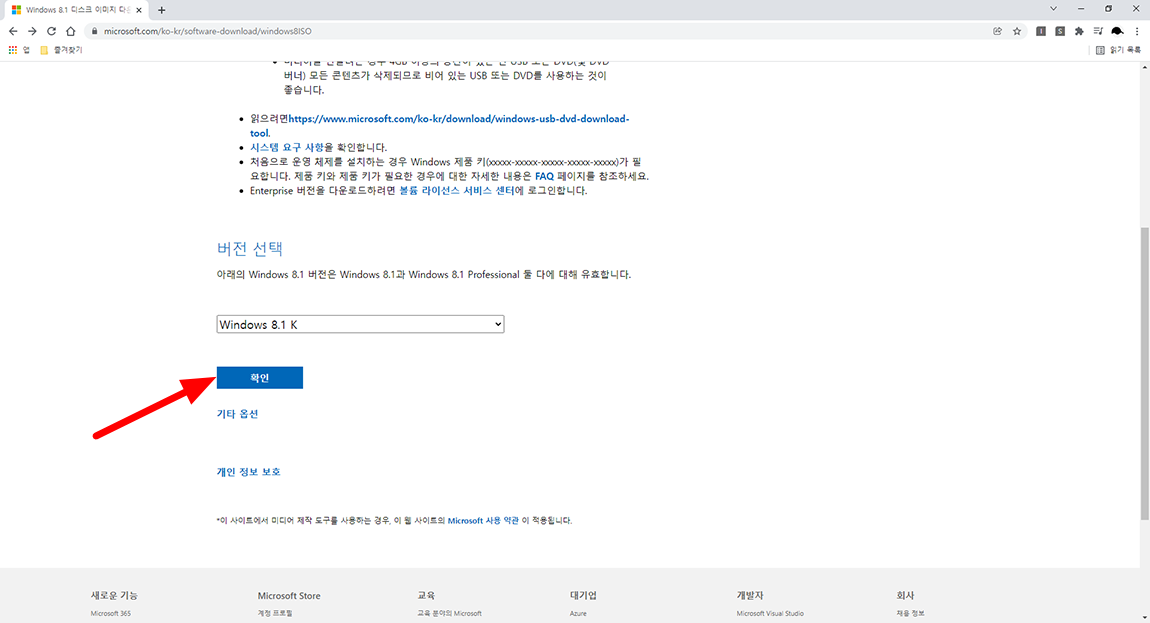Screen dimensions: 1150x623
Task: Minimize the Chrome window
Action: click(x=1081, y=9)
